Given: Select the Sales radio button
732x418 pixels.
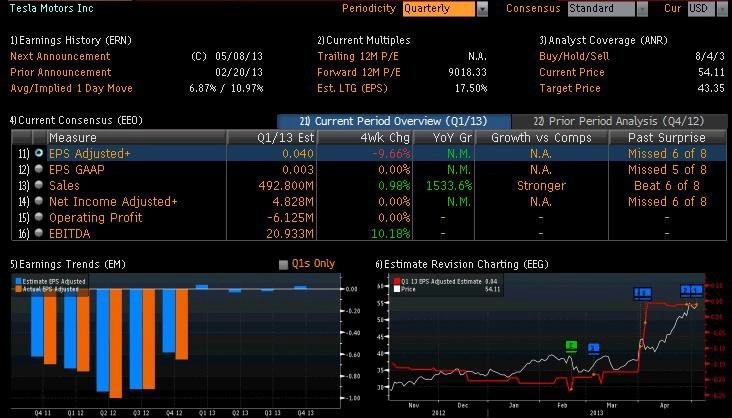Looking at the screenshot, I should click(x=39, y=185).
